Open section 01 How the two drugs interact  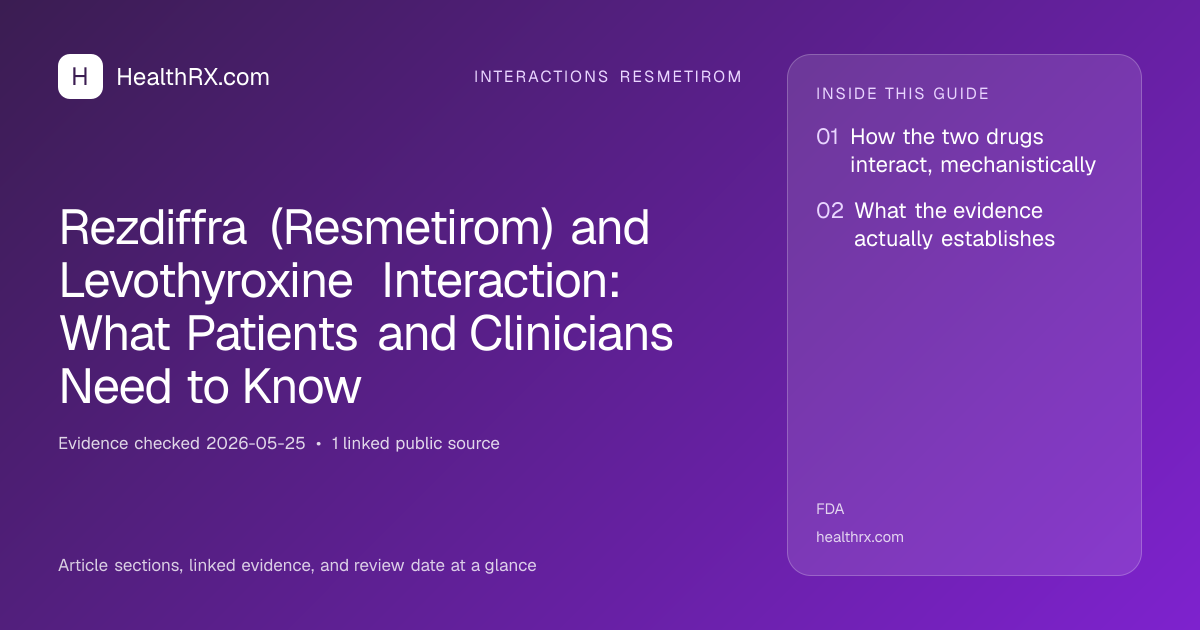coord(956,151)
